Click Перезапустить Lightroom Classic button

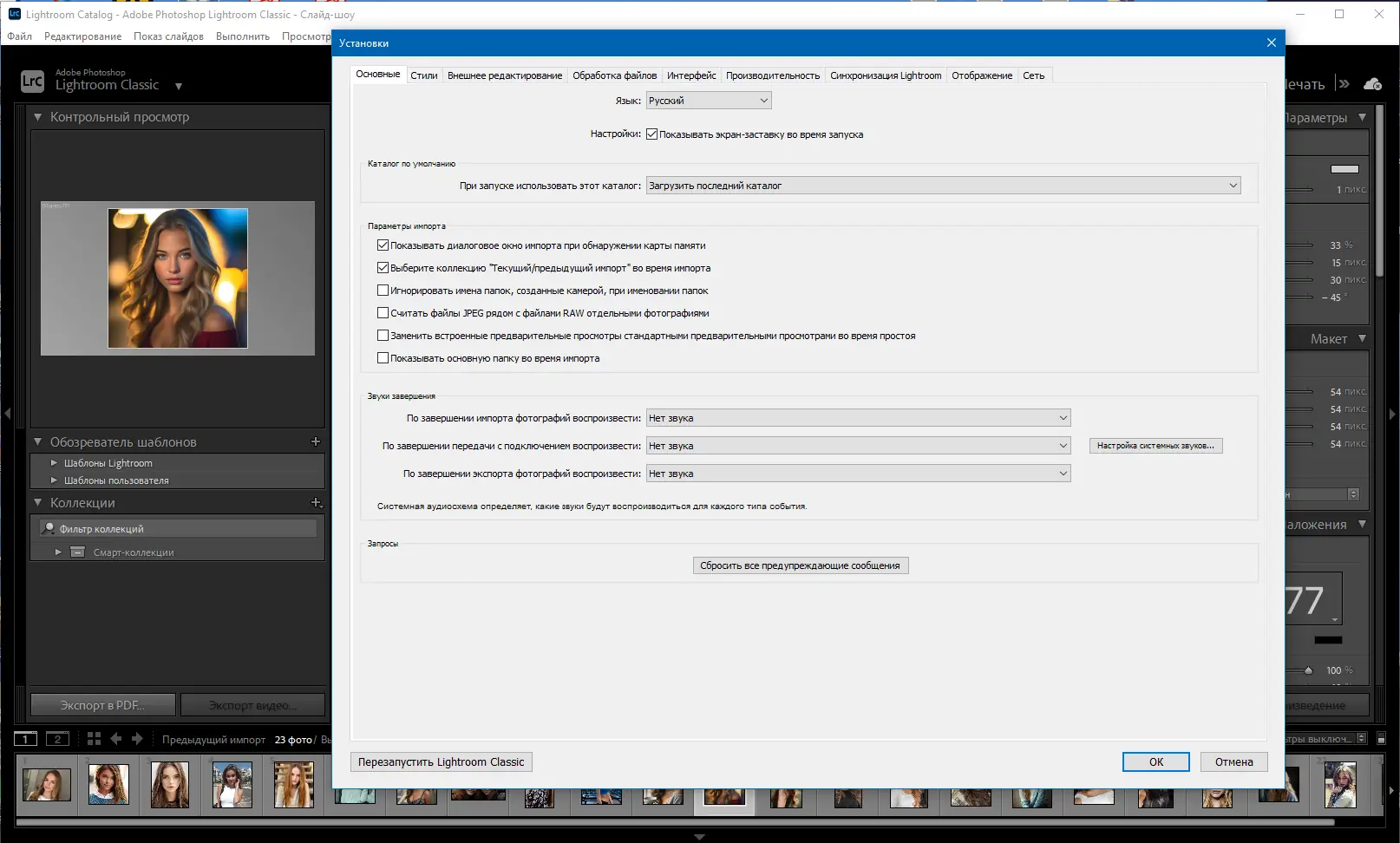(x=442, y=761)
